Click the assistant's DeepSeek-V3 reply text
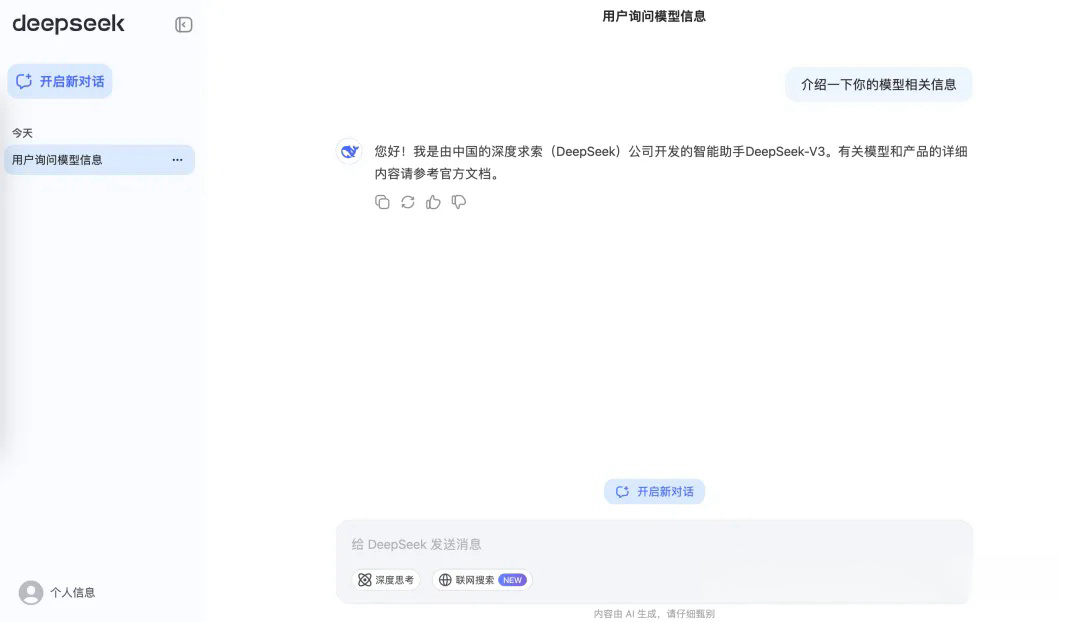The width and height of the screenshot is (1080, 622). (670, 162)
